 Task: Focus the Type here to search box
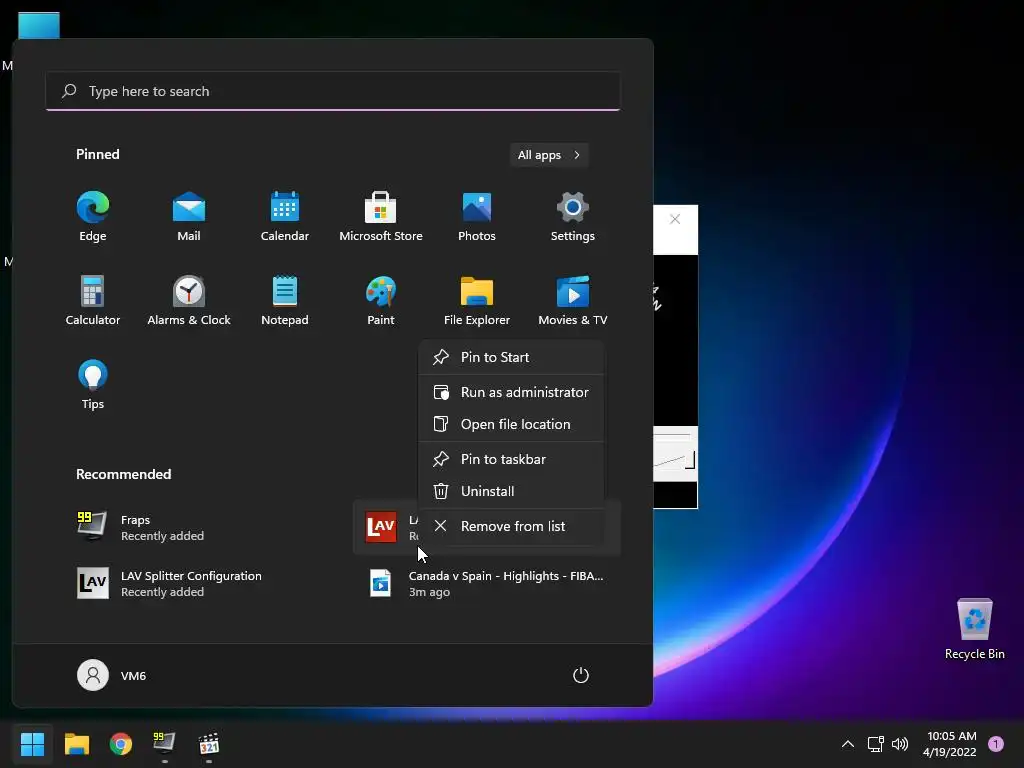(x=333, y=91)
